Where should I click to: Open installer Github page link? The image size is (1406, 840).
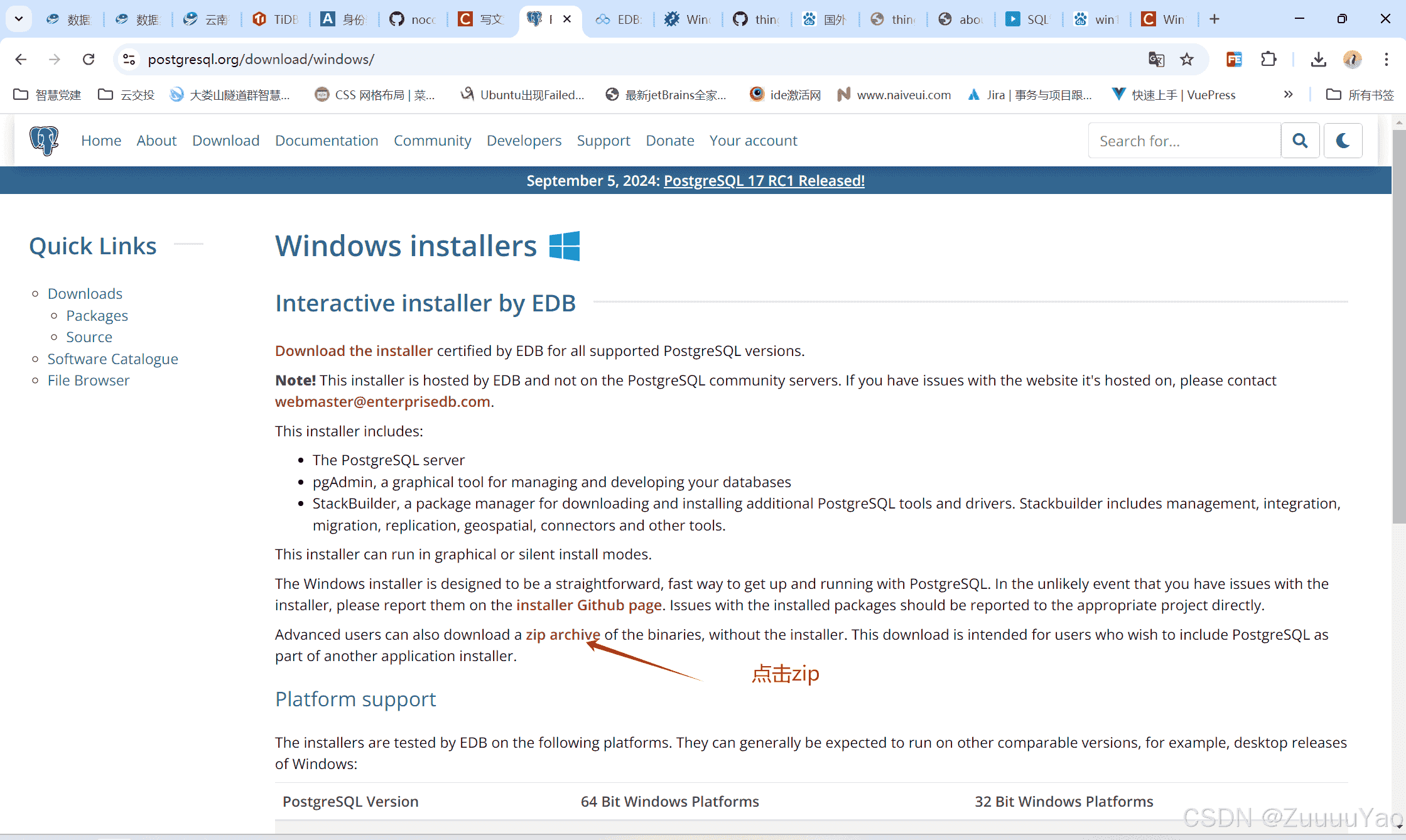588,605
